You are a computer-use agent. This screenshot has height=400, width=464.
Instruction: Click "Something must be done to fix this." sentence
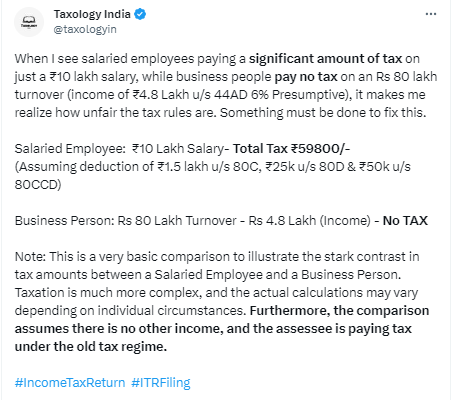click(x=323, y=113)
